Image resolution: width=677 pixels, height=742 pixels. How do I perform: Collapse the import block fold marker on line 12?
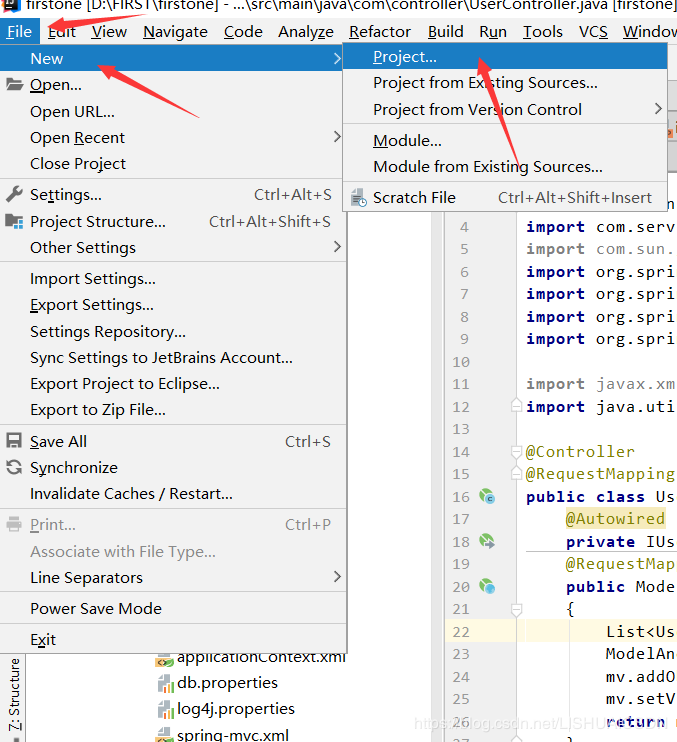(516, 406)
